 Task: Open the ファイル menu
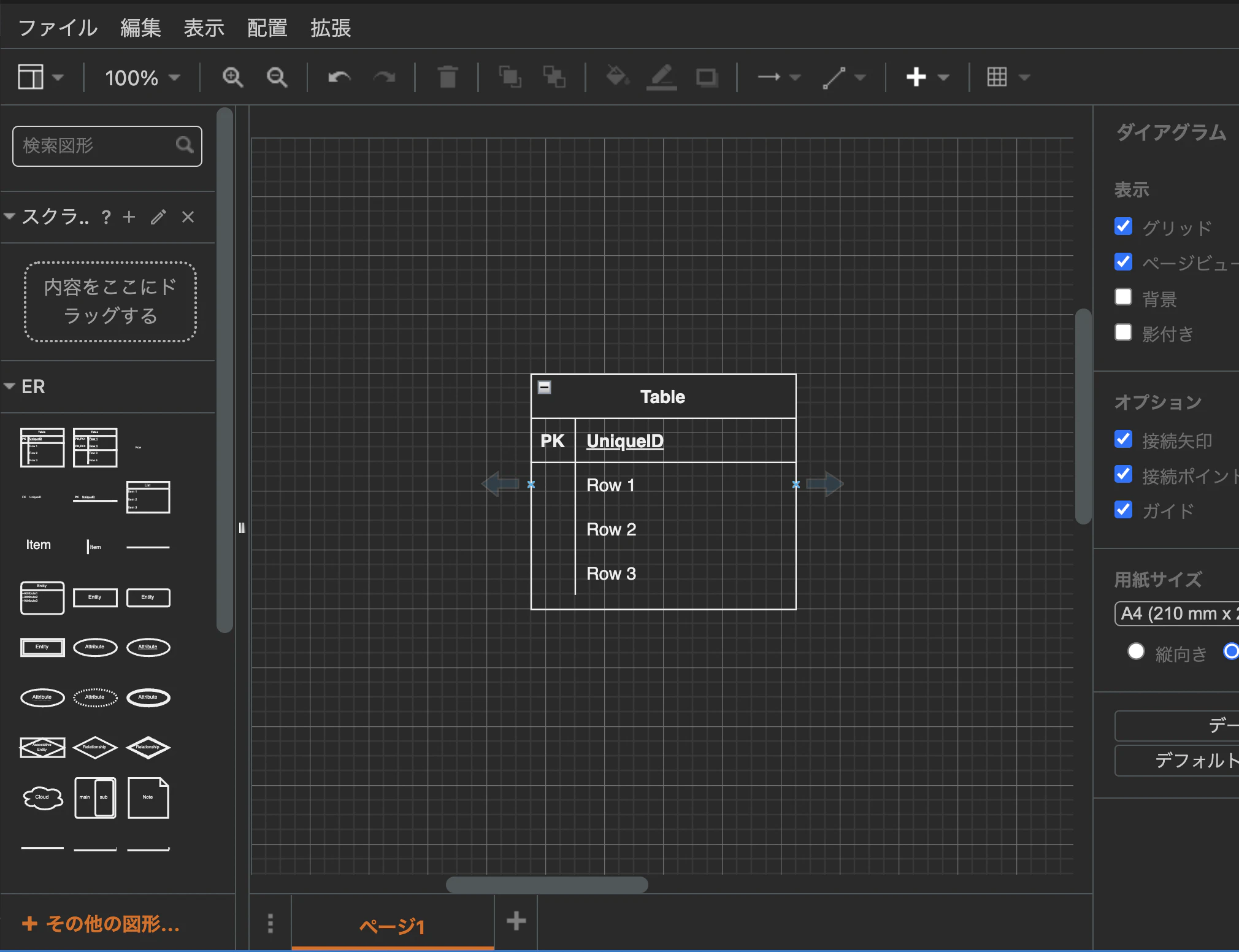(58, 28)
